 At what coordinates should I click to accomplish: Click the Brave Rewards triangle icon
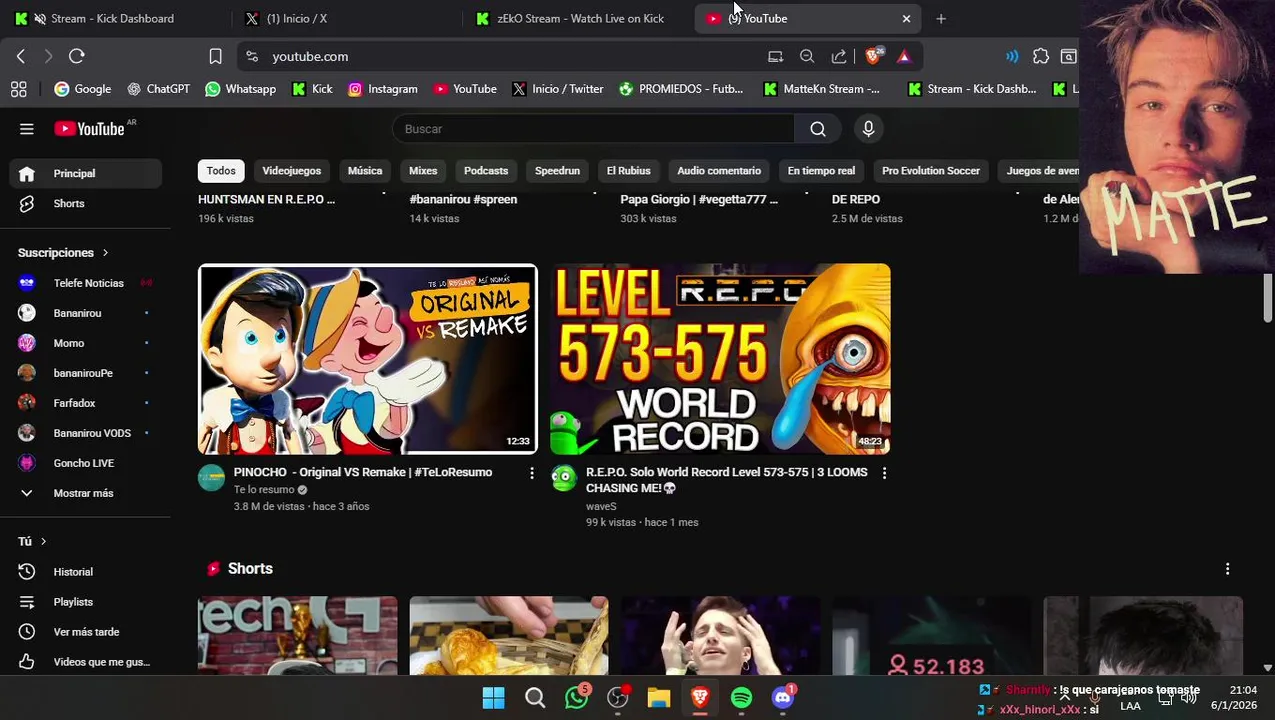pos(904,57)
